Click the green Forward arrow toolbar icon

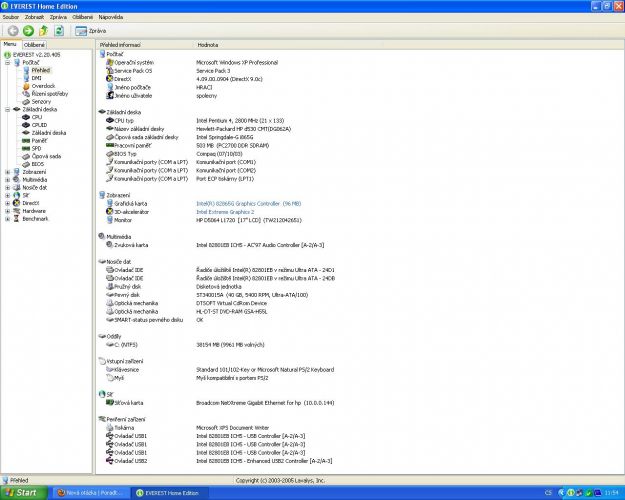click(28, 31)
